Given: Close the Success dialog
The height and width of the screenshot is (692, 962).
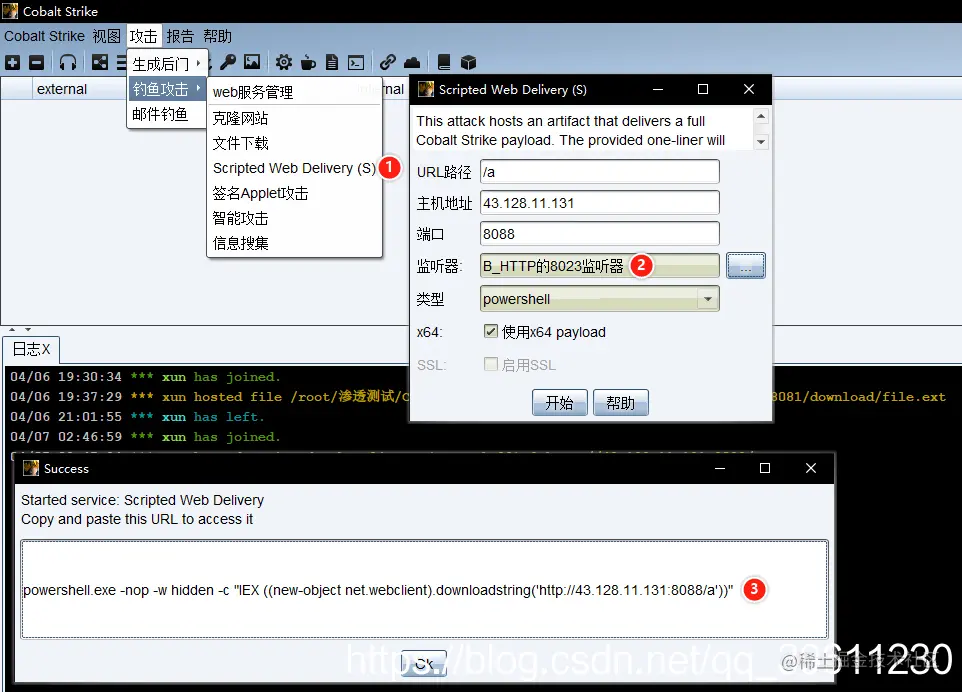Looking at the screenshot, I should coord(810,468).
